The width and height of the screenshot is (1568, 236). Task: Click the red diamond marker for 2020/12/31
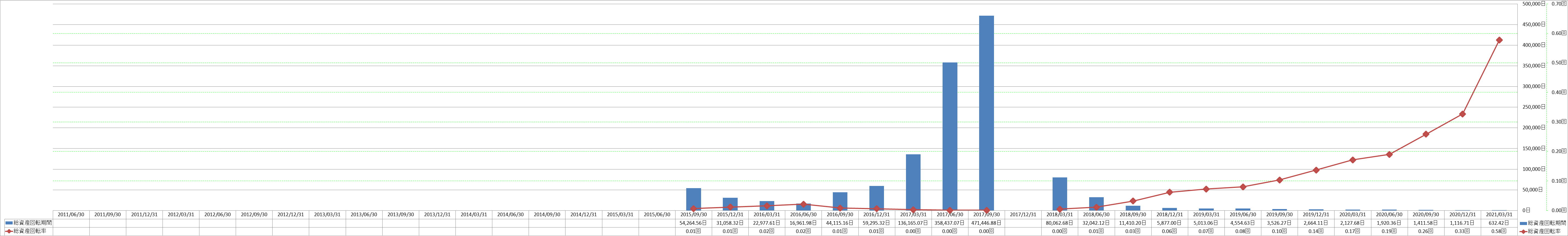(1463, 114)
